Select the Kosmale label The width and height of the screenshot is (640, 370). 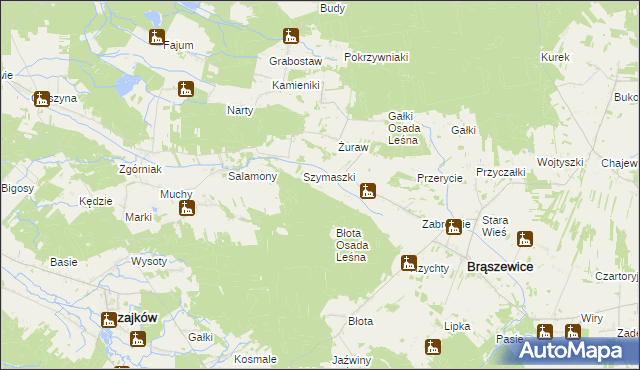pos(255,359)
